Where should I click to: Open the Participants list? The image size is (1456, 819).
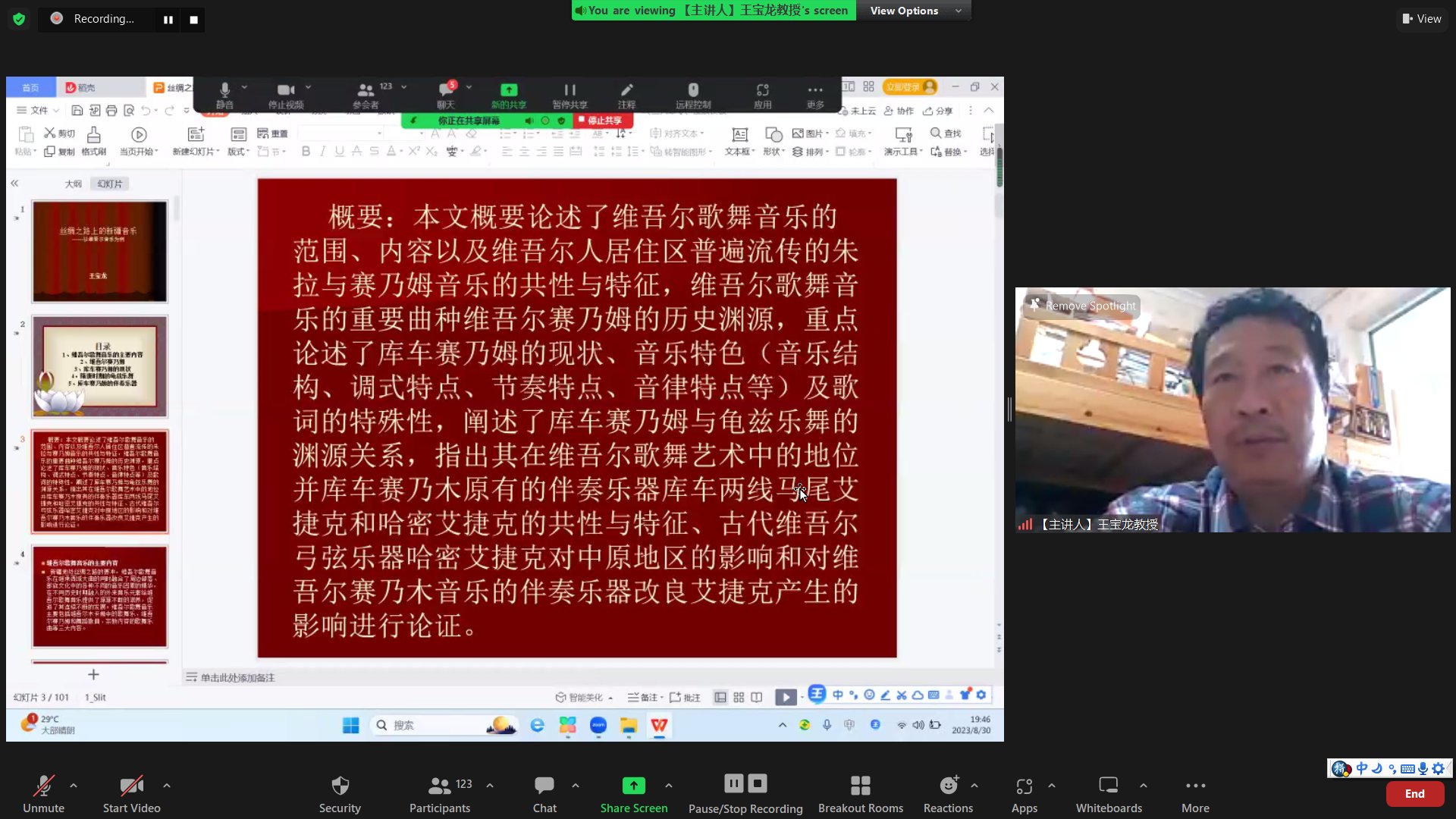(440, 793)
